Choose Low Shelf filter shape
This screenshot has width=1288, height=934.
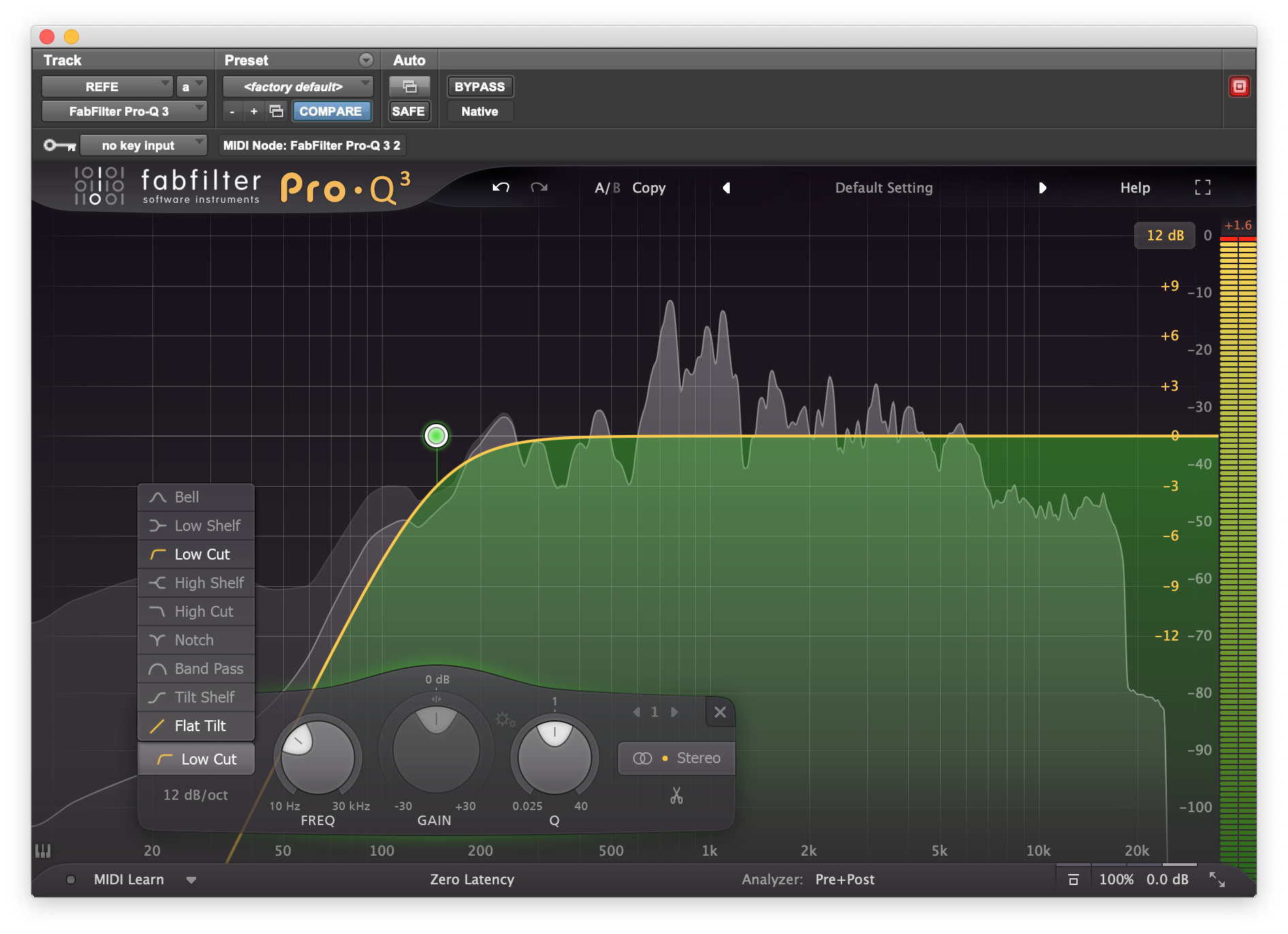pyautogui.click(x=196, y=526)
